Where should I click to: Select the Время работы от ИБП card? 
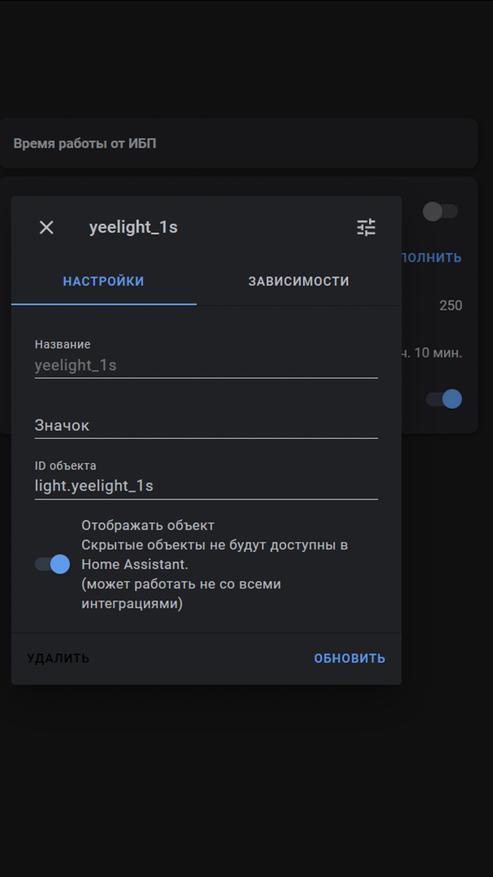click(238, 143)
